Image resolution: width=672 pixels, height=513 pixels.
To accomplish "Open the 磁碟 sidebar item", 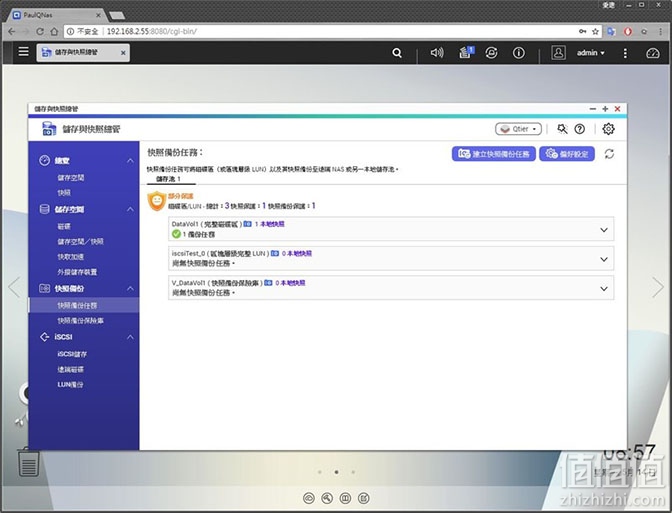I will (x=64, y=226).
